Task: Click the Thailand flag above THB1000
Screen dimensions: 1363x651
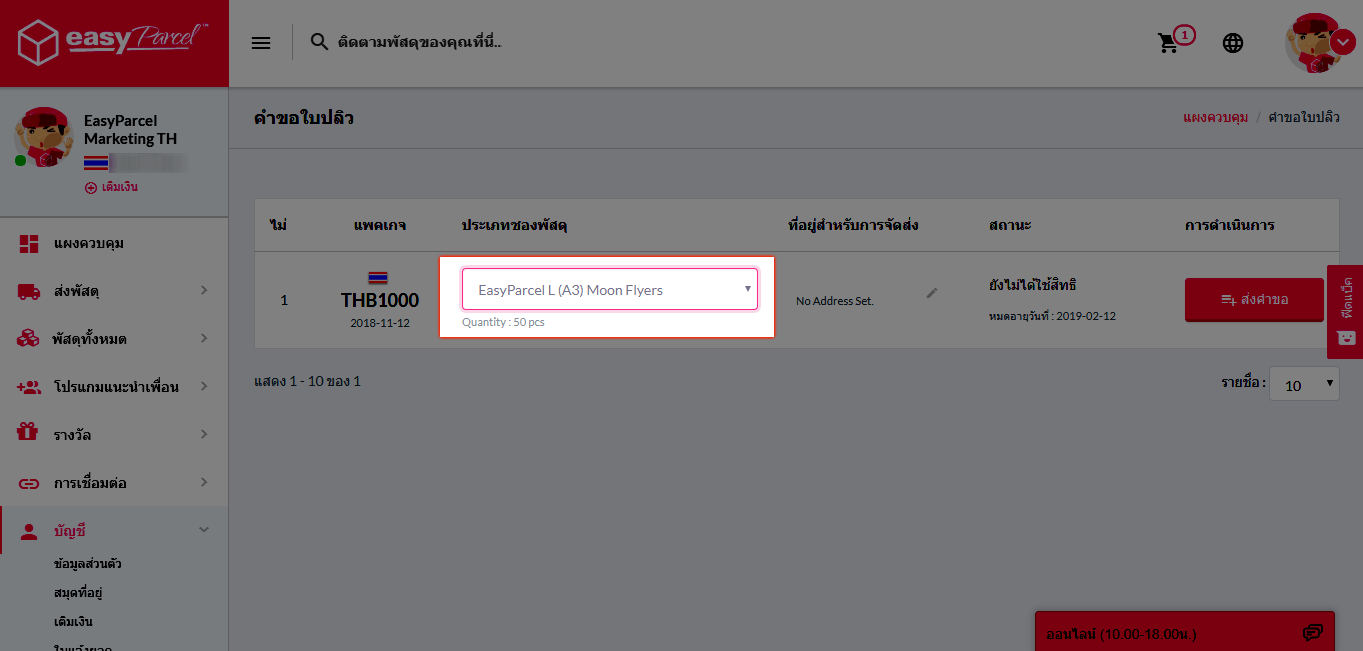Action: 378,277
